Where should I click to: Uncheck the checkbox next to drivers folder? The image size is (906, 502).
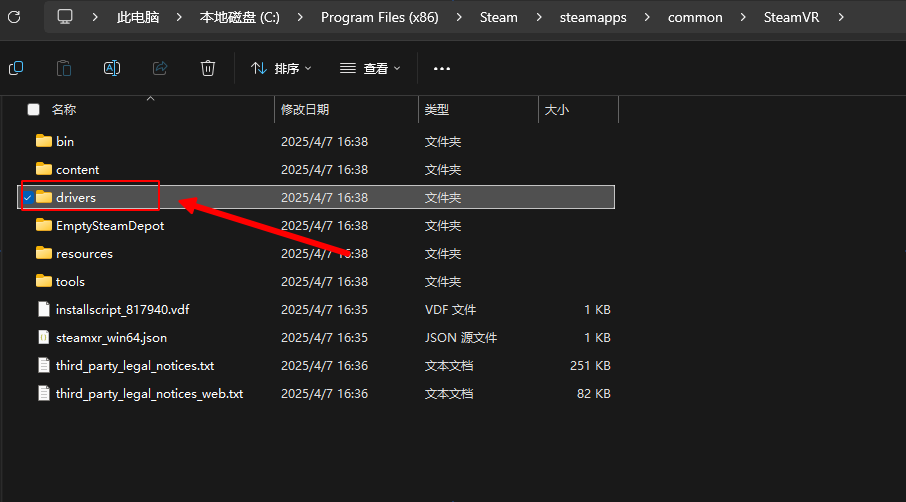point(27,198)
